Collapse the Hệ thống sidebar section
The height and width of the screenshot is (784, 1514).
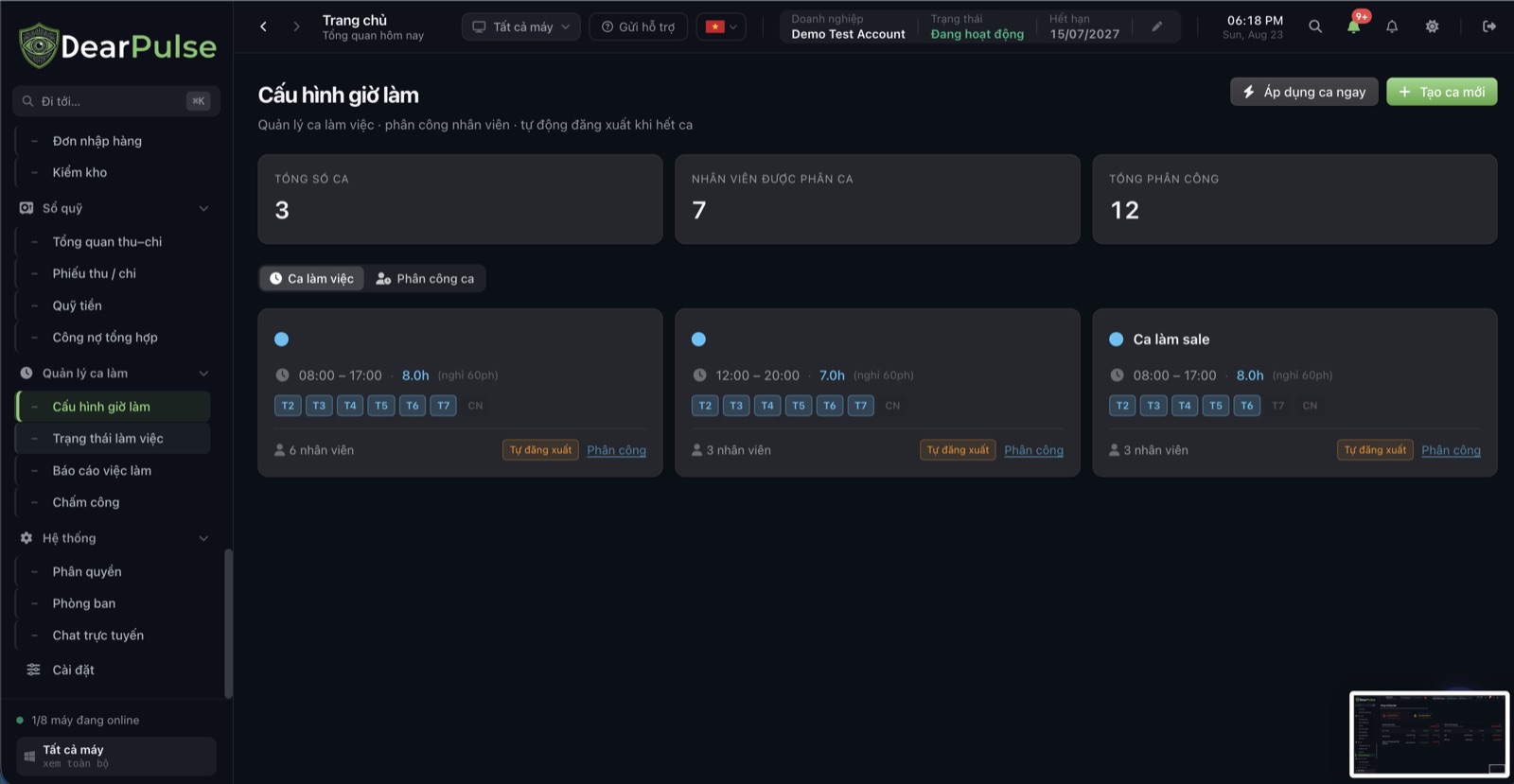point(203,538)
